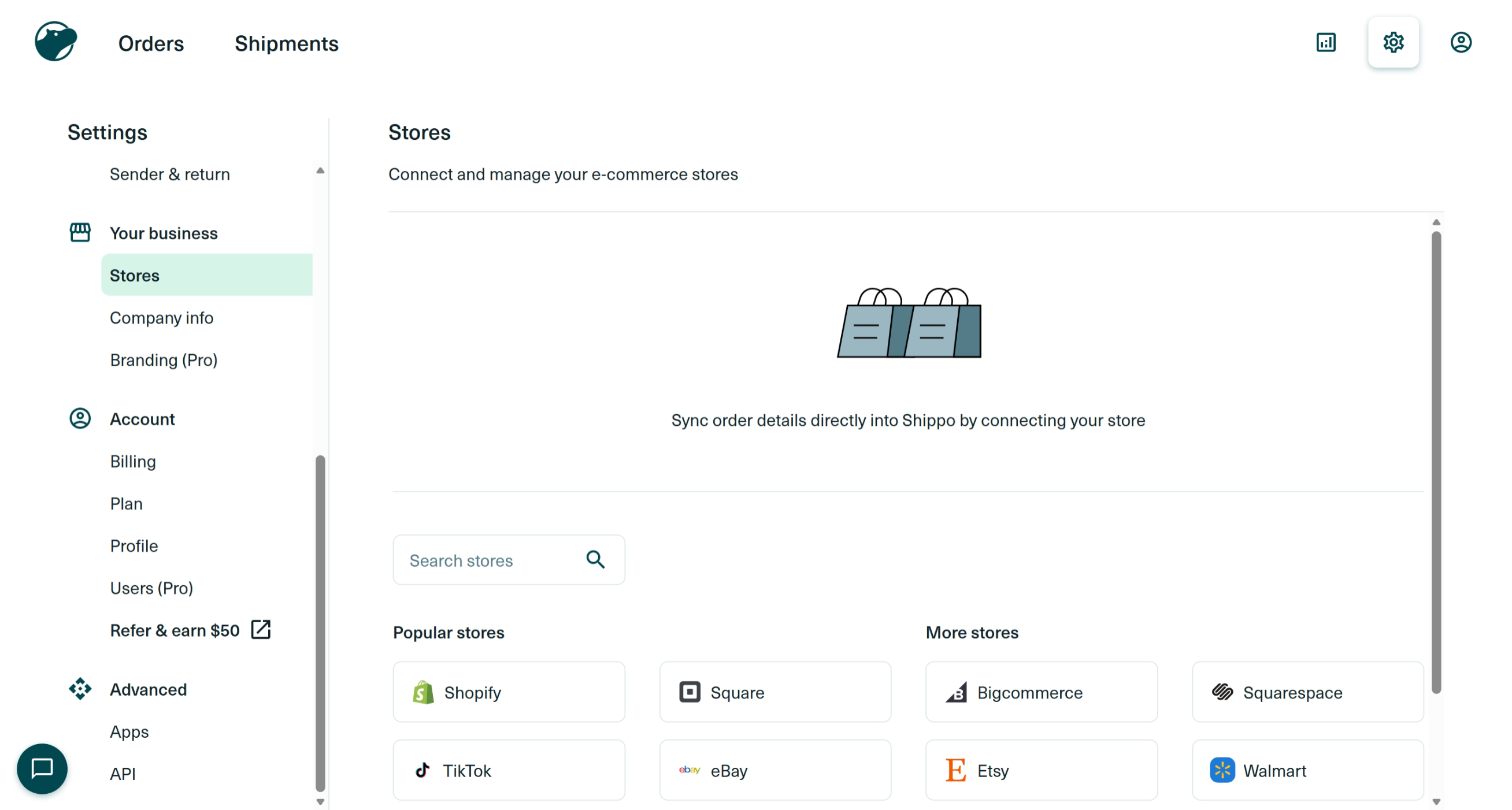
Task: Connect a Bigcommerce store
Action: 1042,692
